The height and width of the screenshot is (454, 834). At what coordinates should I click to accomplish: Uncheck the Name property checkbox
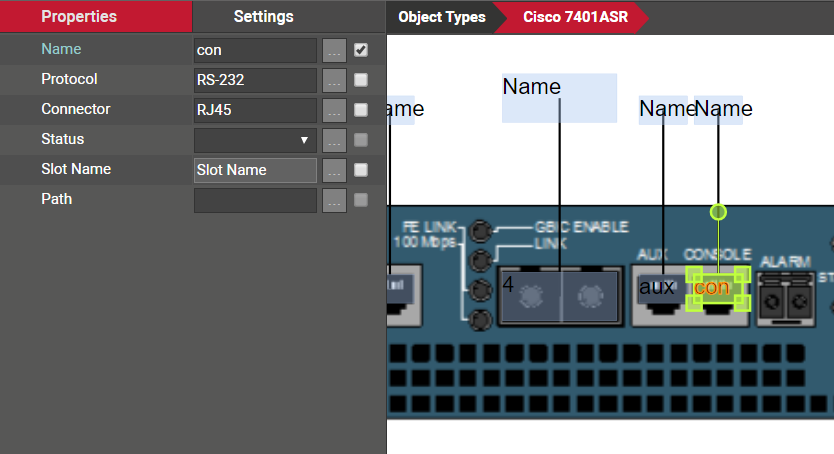coord(361,50)
